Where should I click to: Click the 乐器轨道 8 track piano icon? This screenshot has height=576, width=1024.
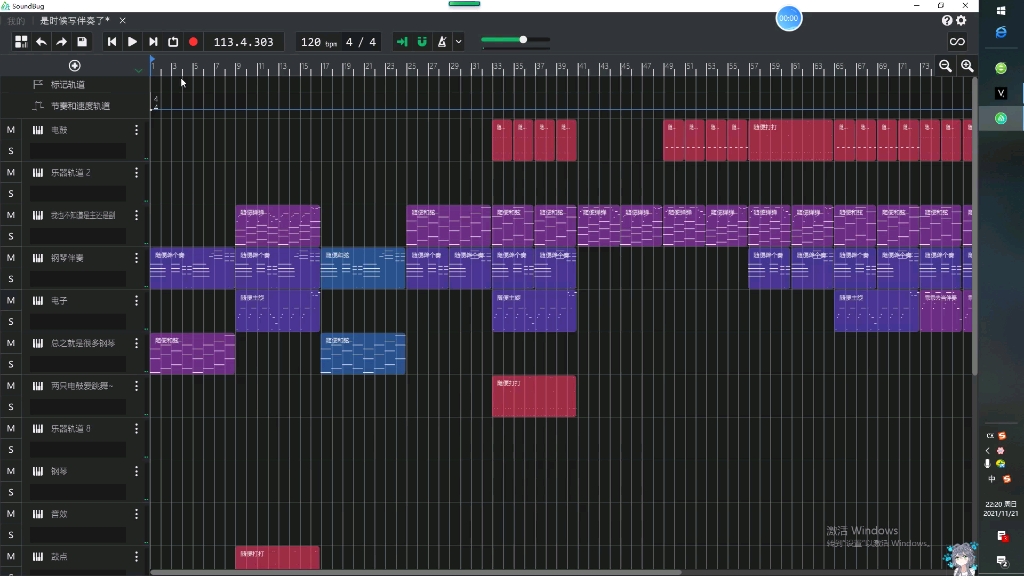(38, 428)
